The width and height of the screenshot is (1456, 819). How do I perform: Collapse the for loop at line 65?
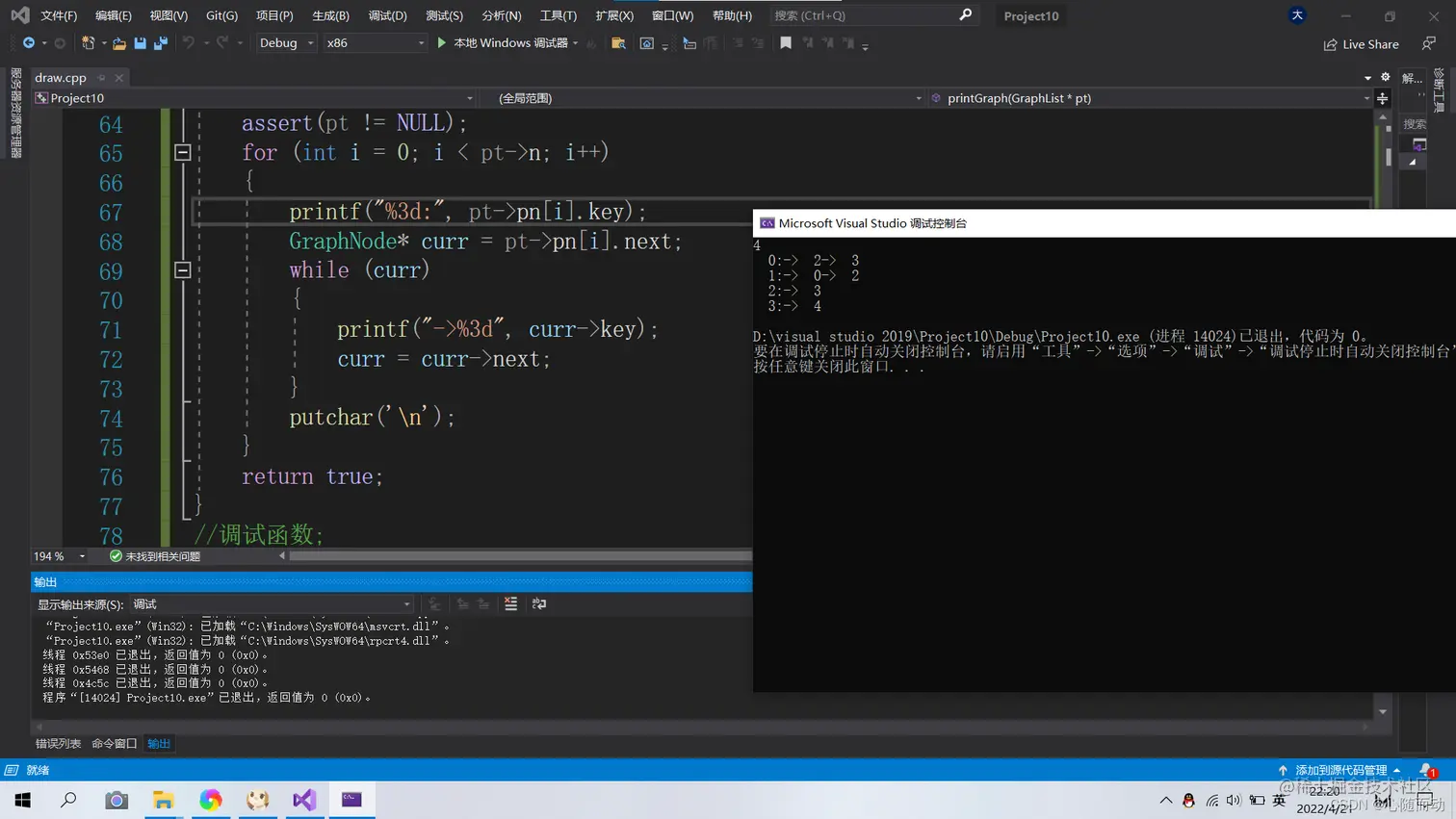182,152
